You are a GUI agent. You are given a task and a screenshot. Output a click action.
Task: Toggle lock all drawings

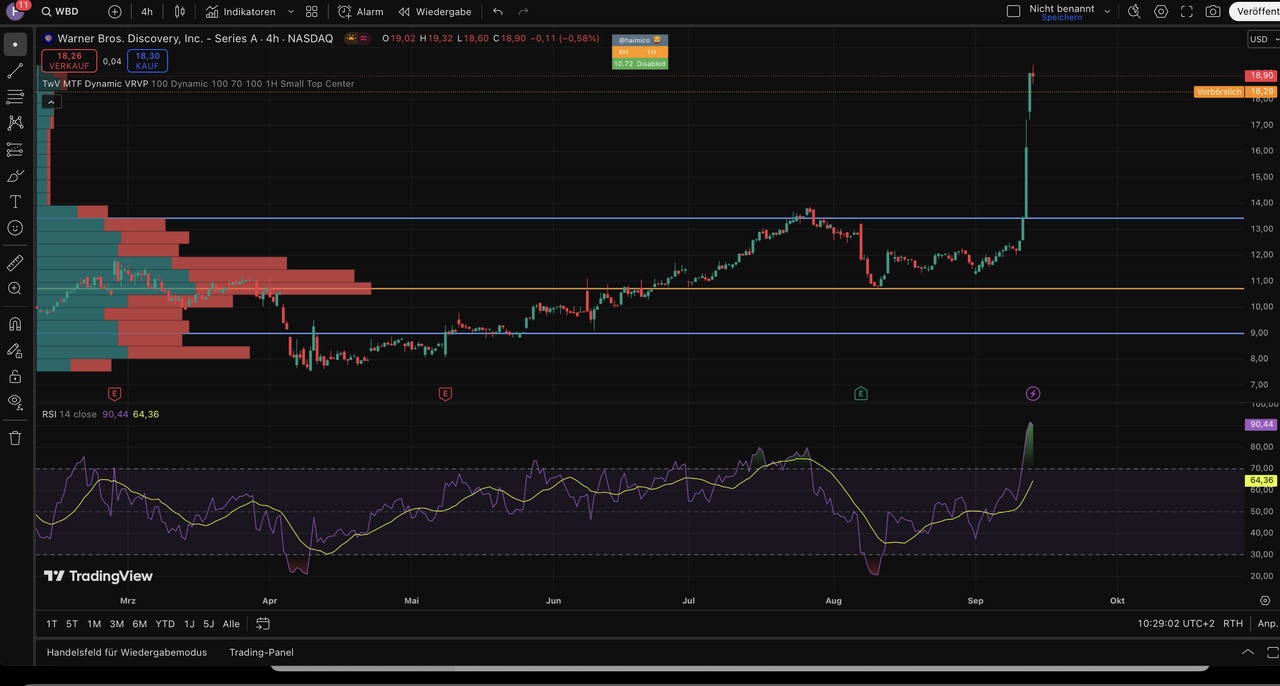pyautogui.click(x=15, y=376)
